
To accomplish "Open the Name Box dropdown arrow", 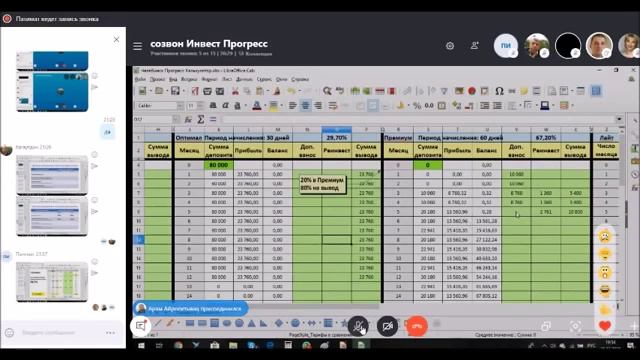I will [x=176, y=119].
